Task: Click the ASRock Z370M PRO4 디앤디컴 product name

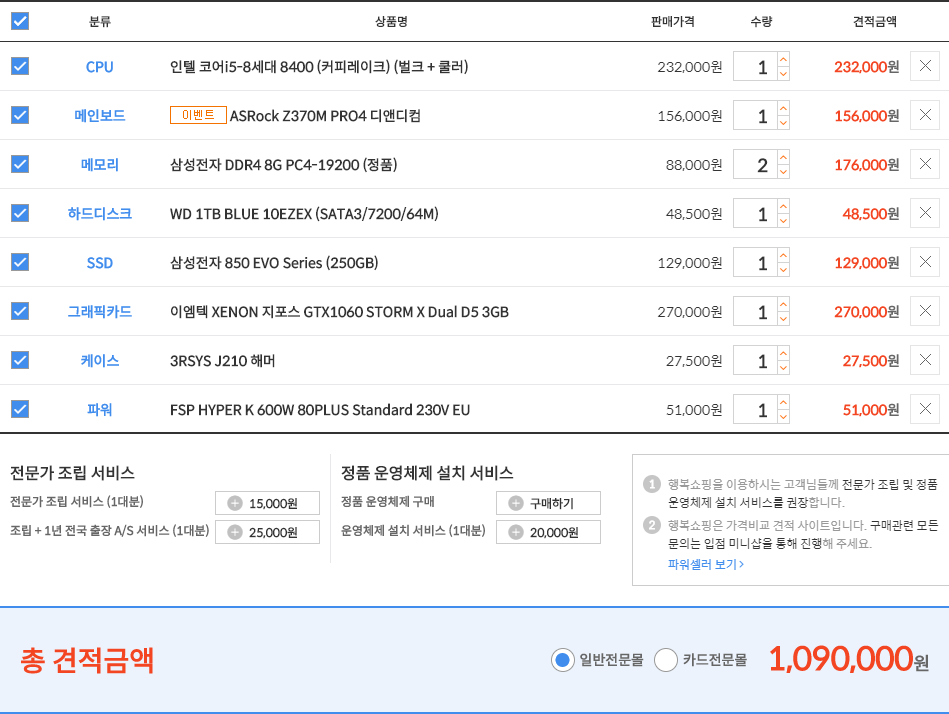Action: click(x=325, y=116)
